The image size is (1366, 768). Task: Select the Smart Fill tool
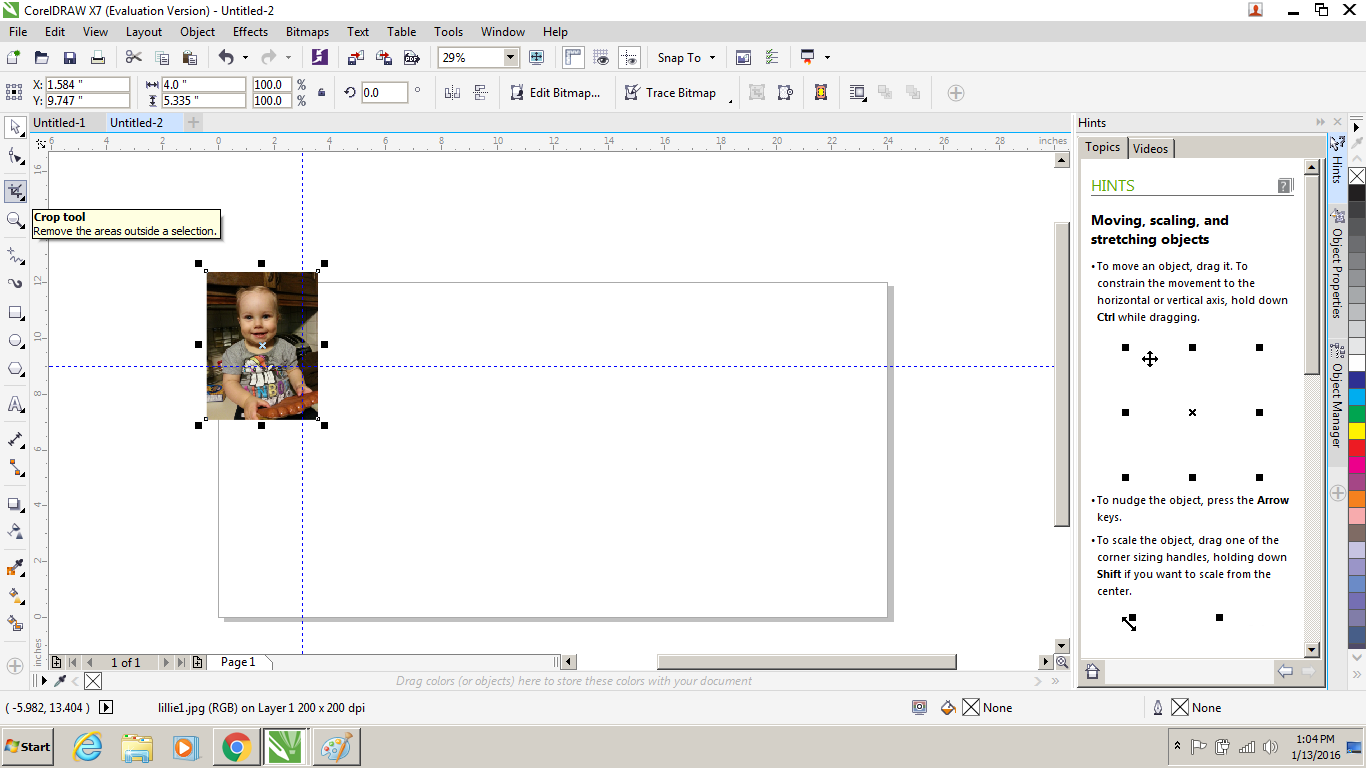pyautogui.click(x=15, y=624)
